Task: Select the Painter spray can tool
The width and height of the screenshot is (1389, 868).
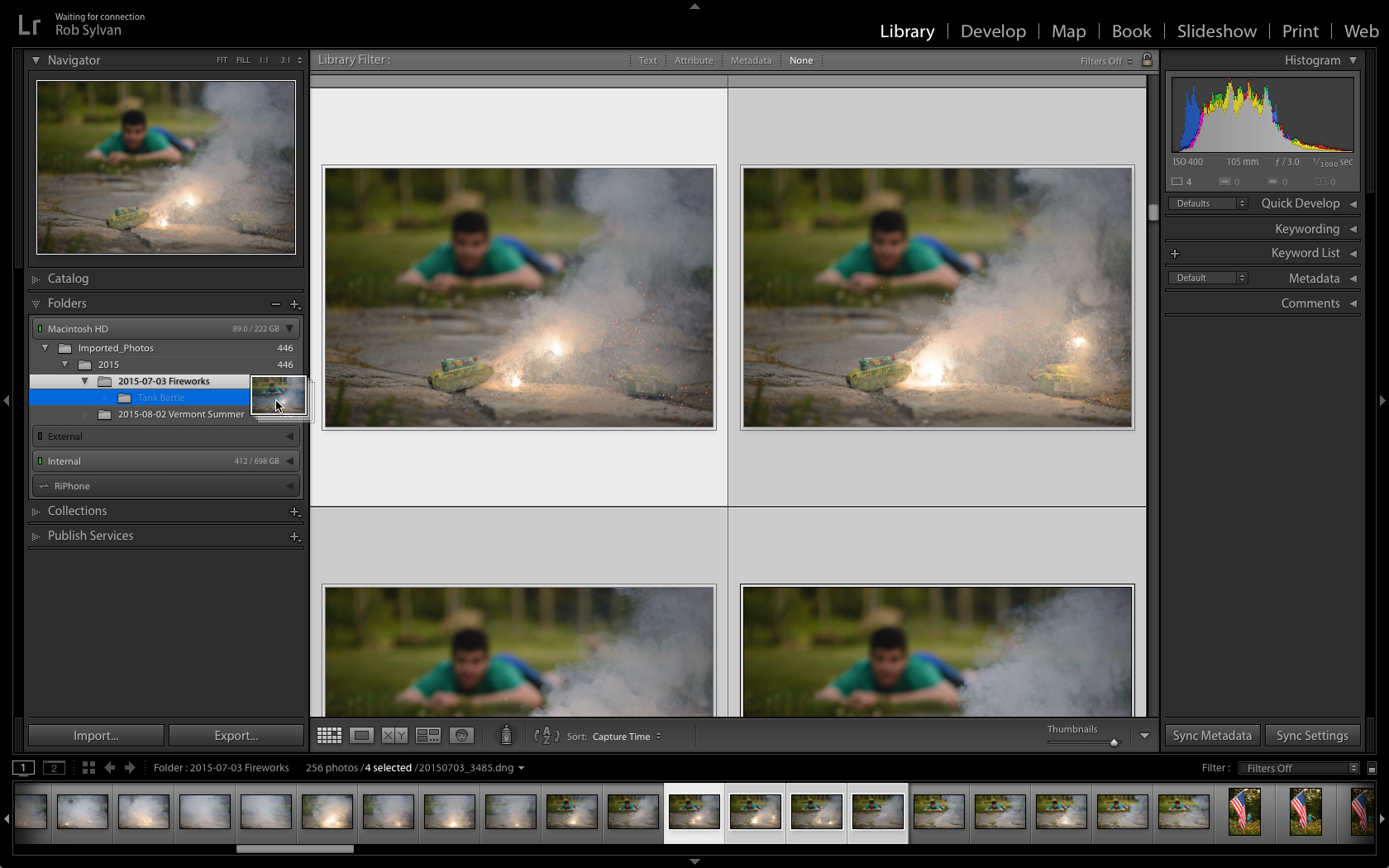Action: pos(506,734)
